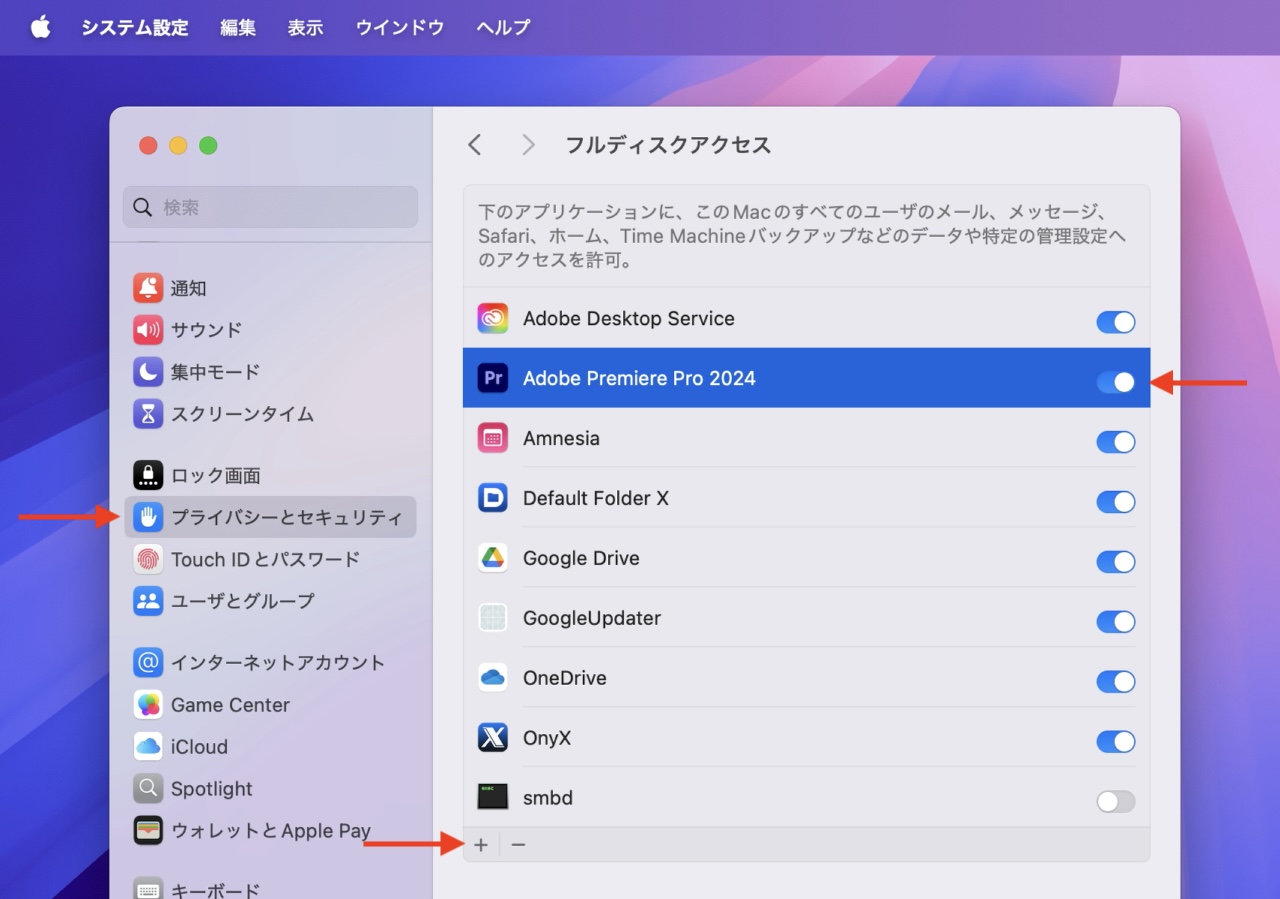Select the 通知 sidebar label

point(188,288)
